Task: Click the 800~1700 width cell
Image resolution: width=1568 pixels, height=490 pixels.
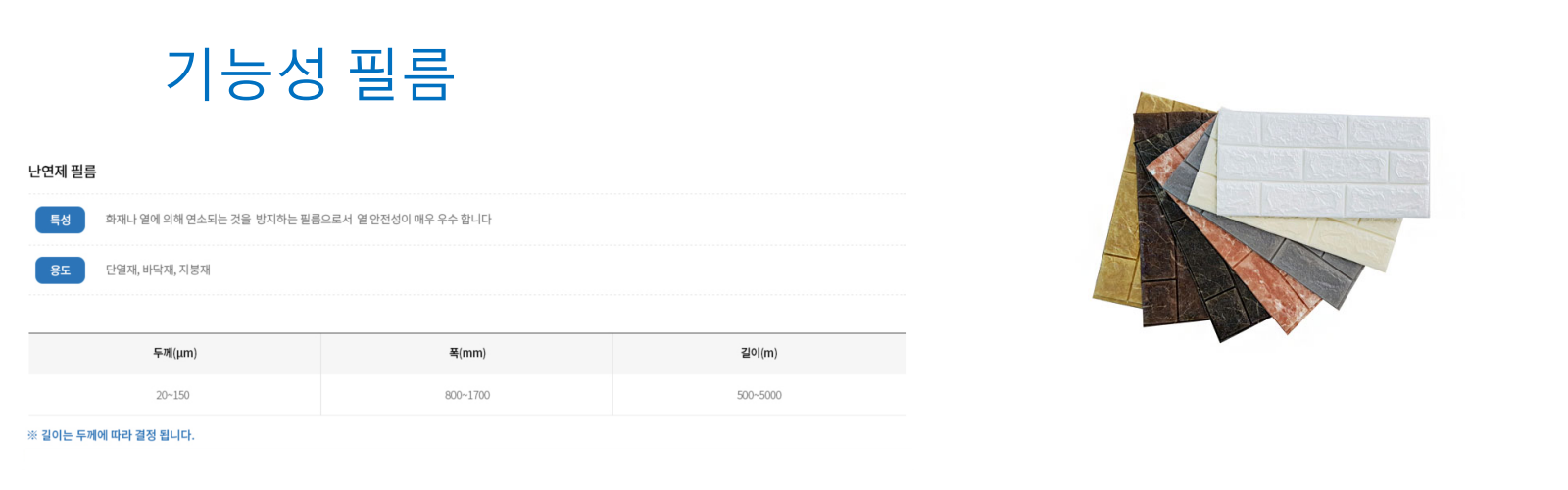Action: point(467,395)
